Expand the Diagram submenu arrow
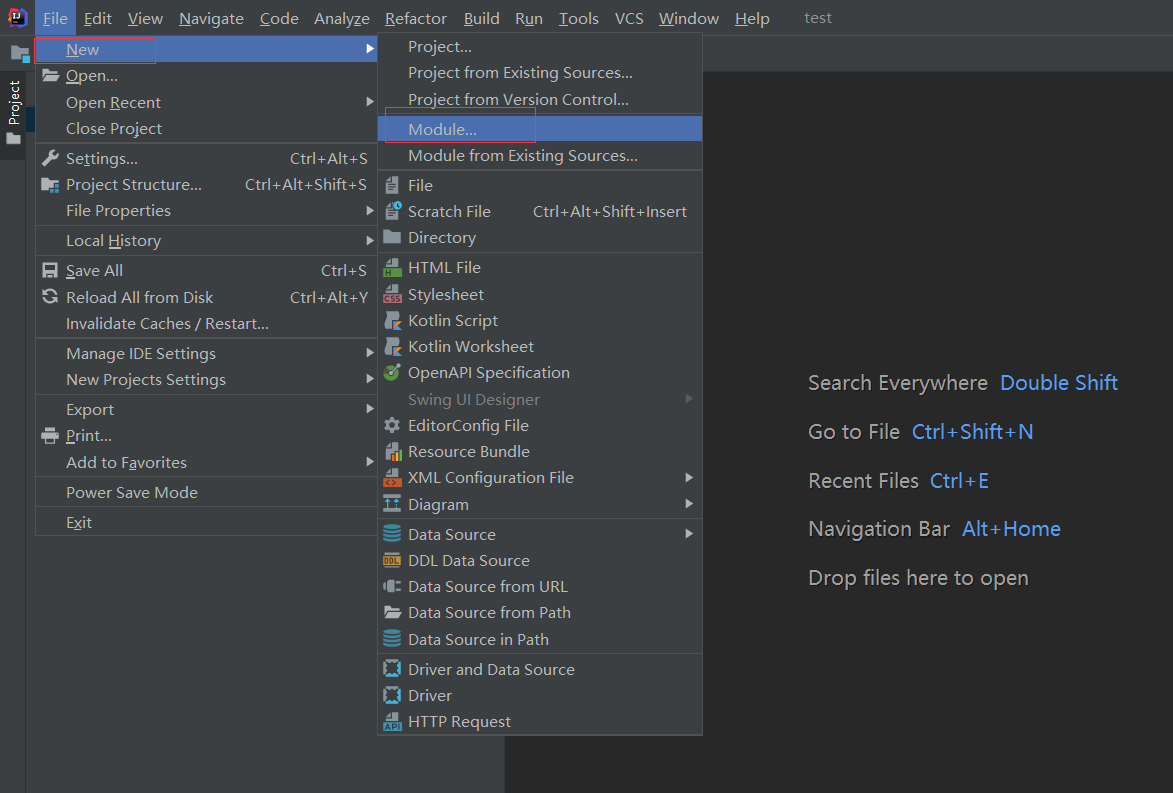This screenshot has height=793, width=1173. click(x=689, y=505)
